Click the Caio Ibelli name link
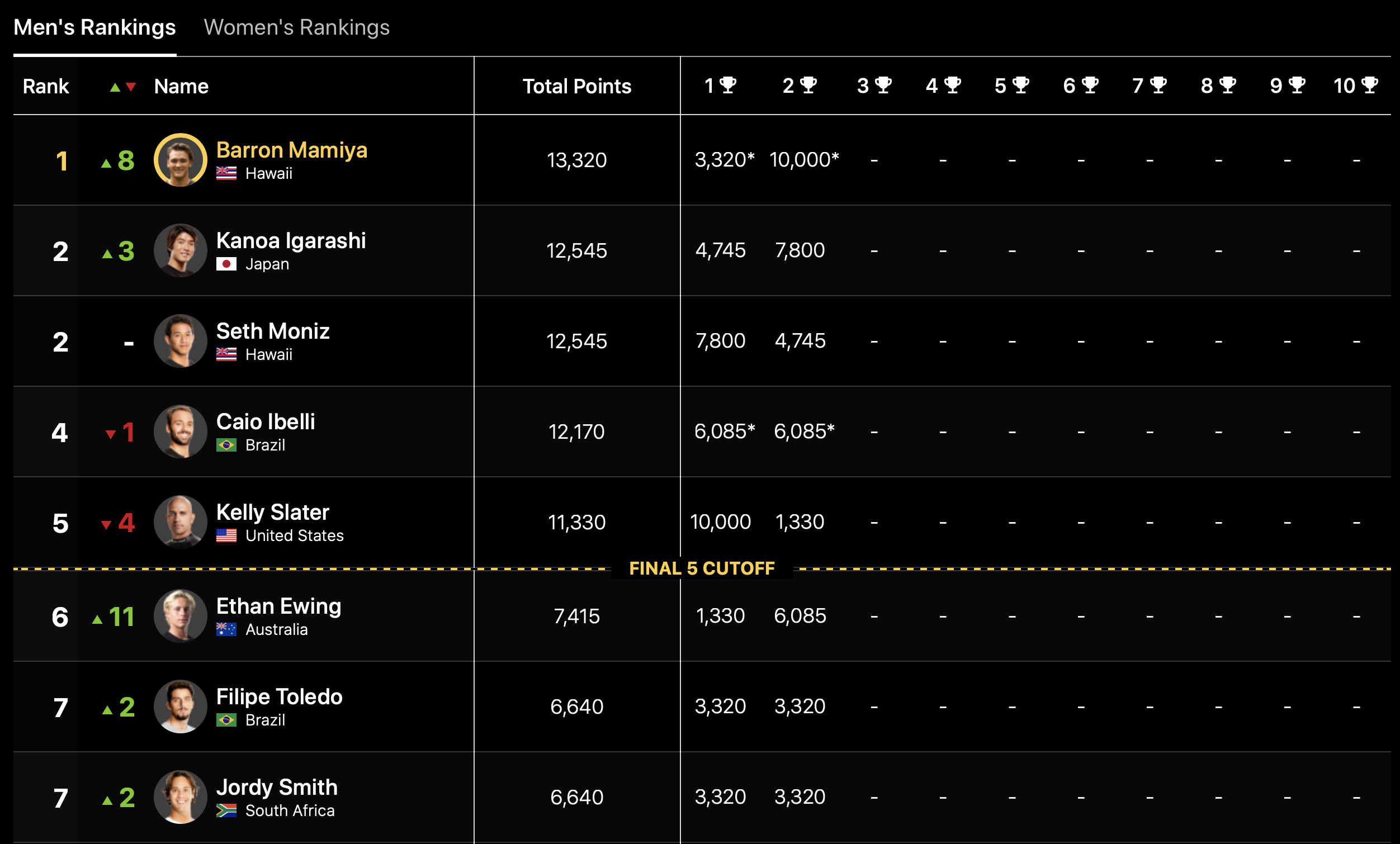Viewport: 1400px width, 844px height. pos(266,421)
